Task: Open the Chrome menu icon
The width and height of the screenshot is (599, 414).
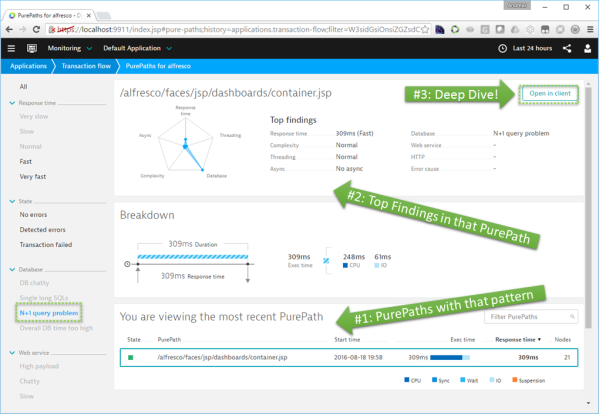Action: [x=590, y=29]
